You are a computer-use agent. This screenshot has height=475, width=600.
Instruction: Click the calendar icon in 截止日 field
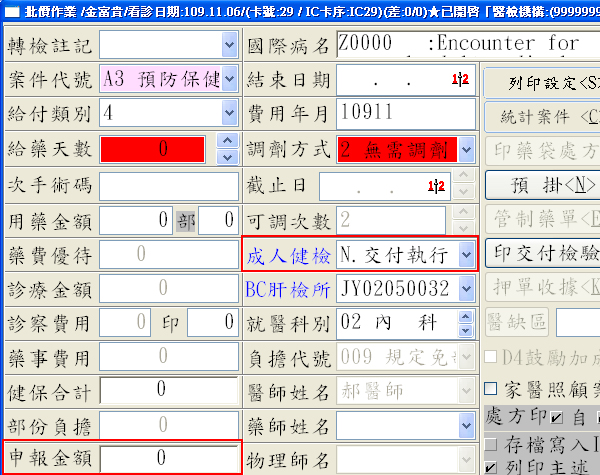point(437,186)
